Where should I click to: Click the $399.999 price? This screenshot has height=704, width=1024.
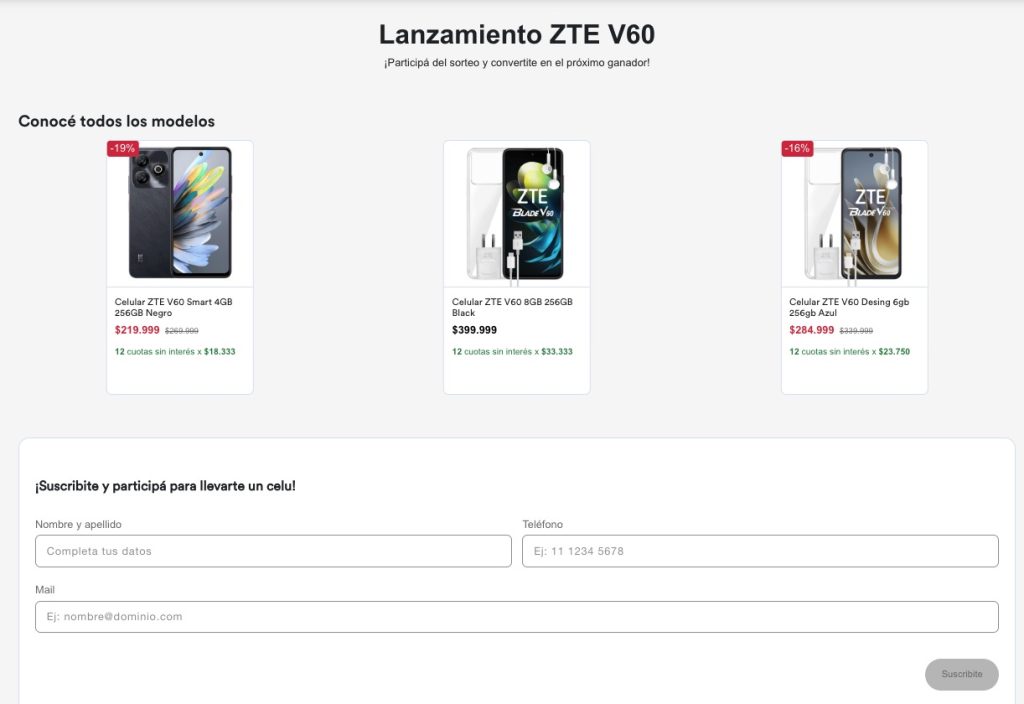coord(474,330)
